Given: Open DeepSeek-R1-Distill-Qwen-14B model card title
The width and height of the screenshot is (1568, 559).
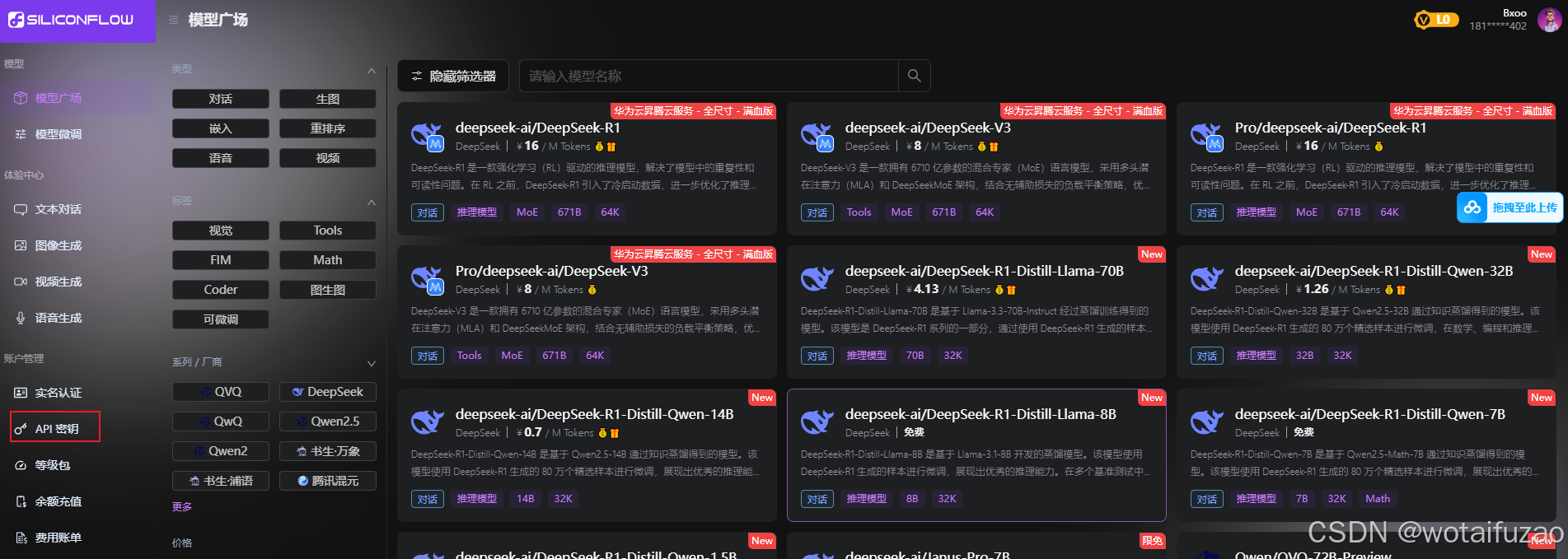Looking at the screenshot, I should pyautogui.click(x=595, y=414).
